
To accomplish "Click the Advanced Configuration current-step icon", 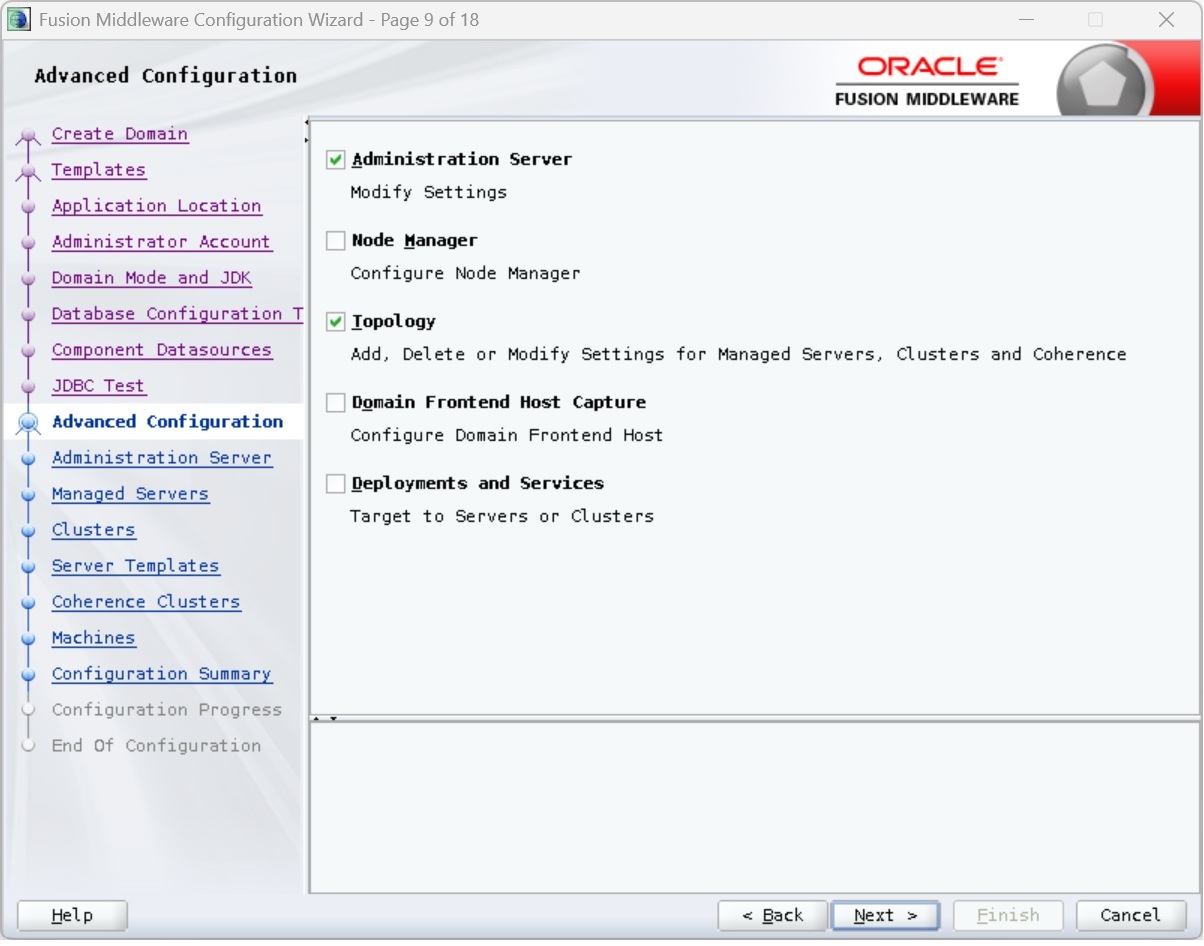I will (x=28, y=423).
